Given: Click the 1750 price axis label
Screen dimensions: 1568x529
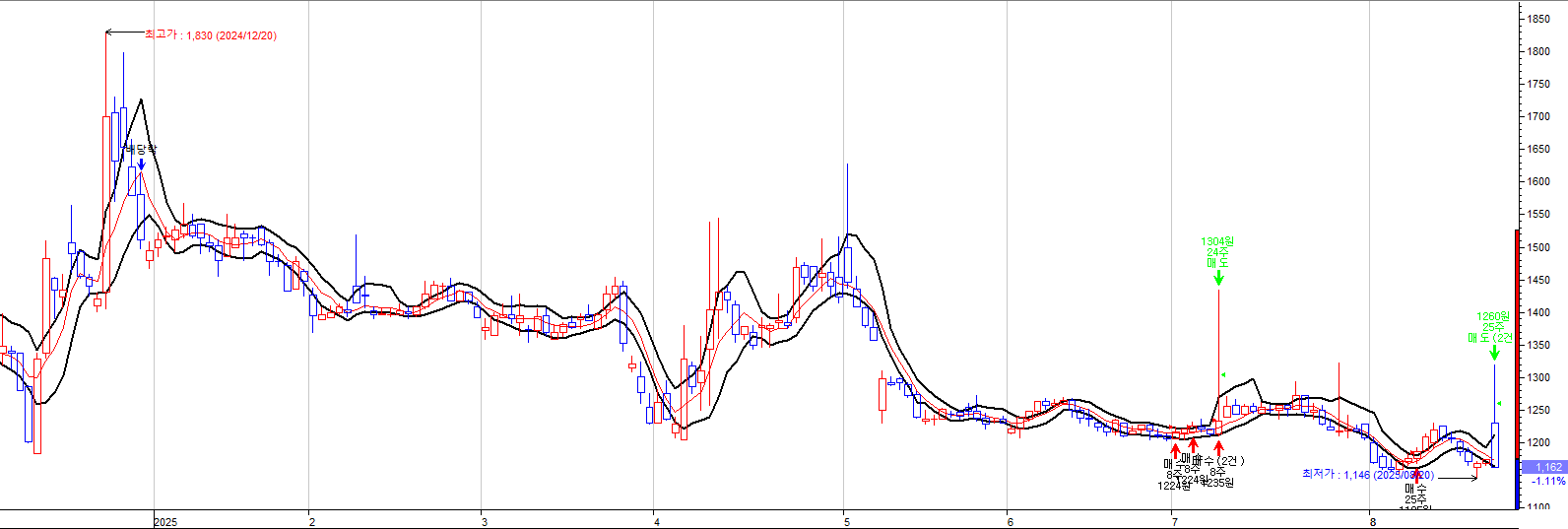Looking at the screenshot, I should [1538, 84].
